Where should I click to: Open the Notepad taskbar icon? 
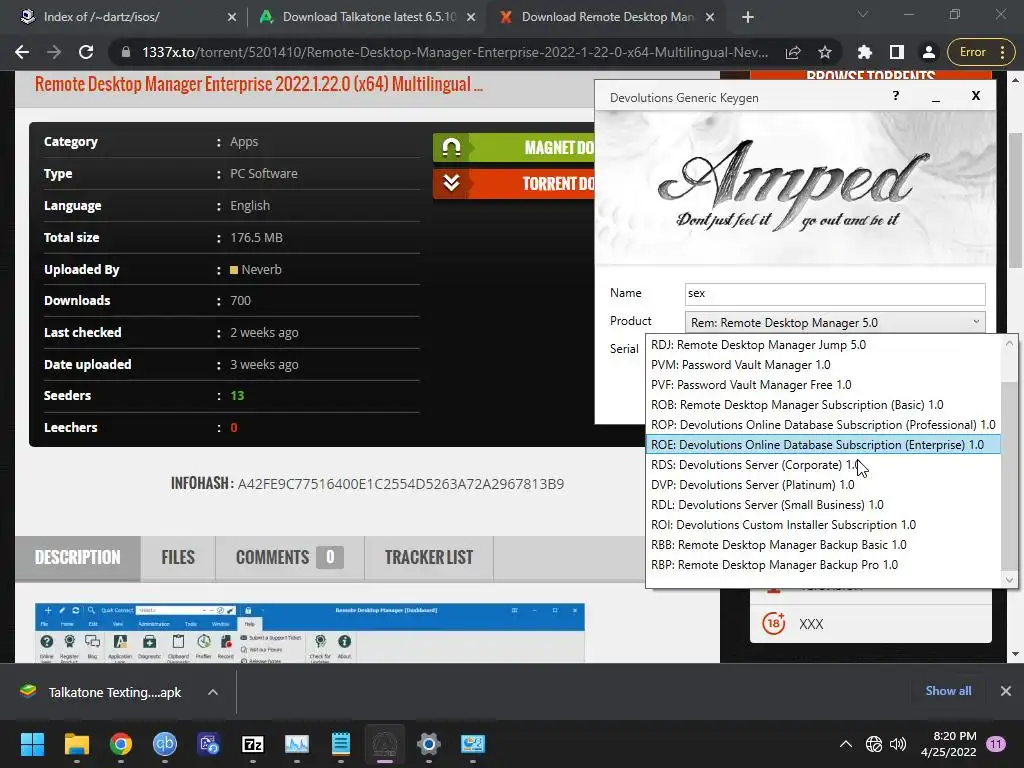[341, 744]
